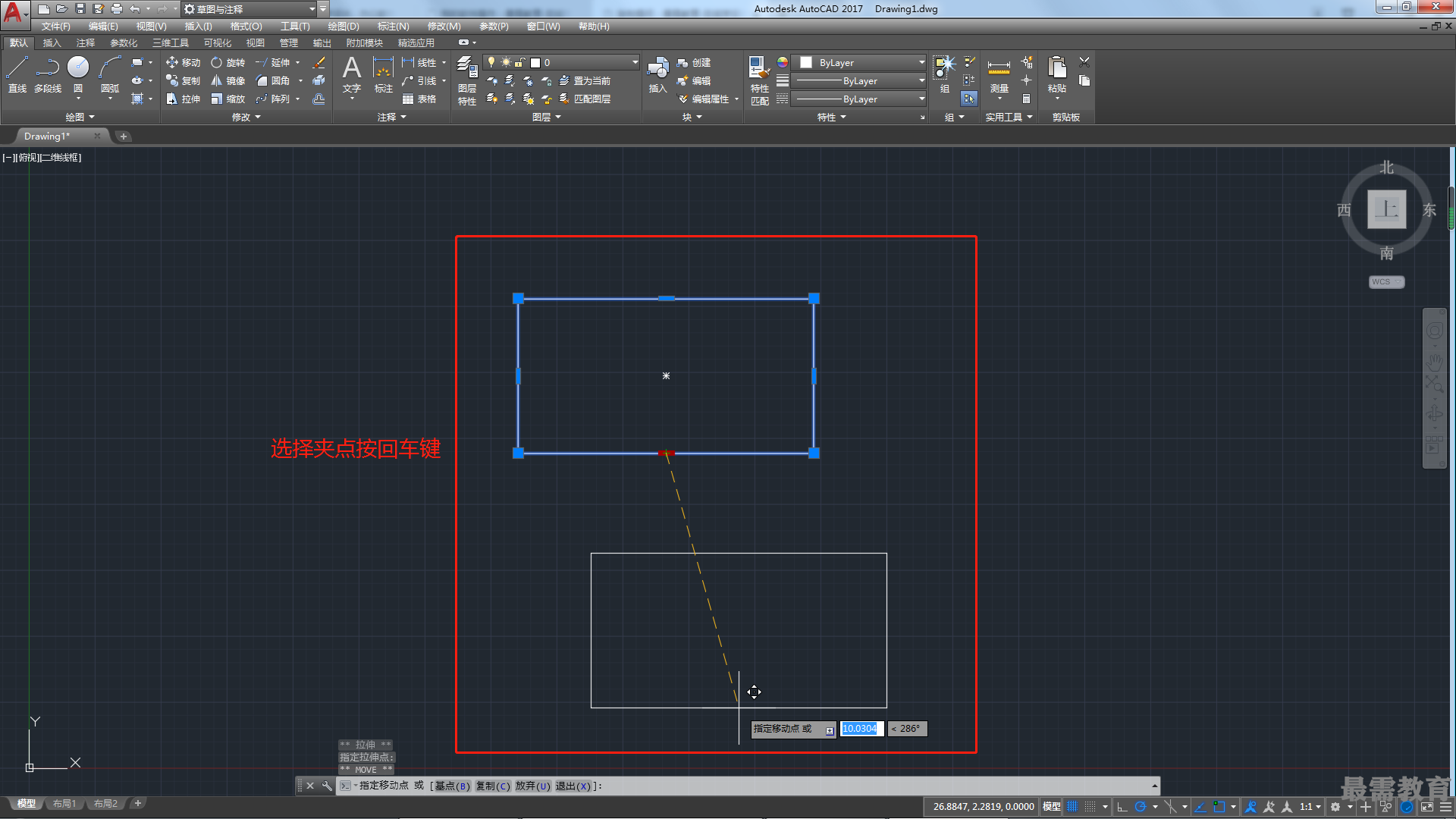The height and width of the screenshot is (819, 1456).
Task: Click the quick calculator icon
Action: 1026,99
